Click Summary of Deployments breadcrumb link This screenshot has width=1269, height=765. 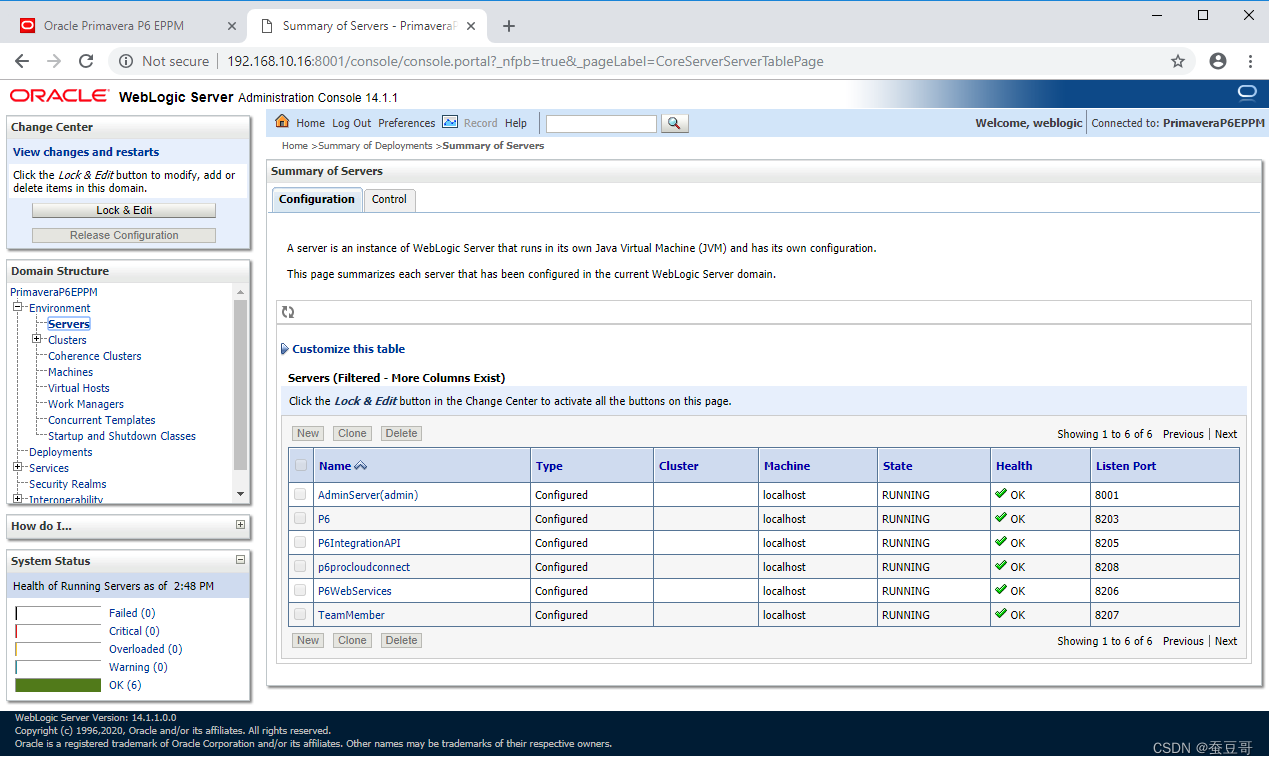coord(375,146)
